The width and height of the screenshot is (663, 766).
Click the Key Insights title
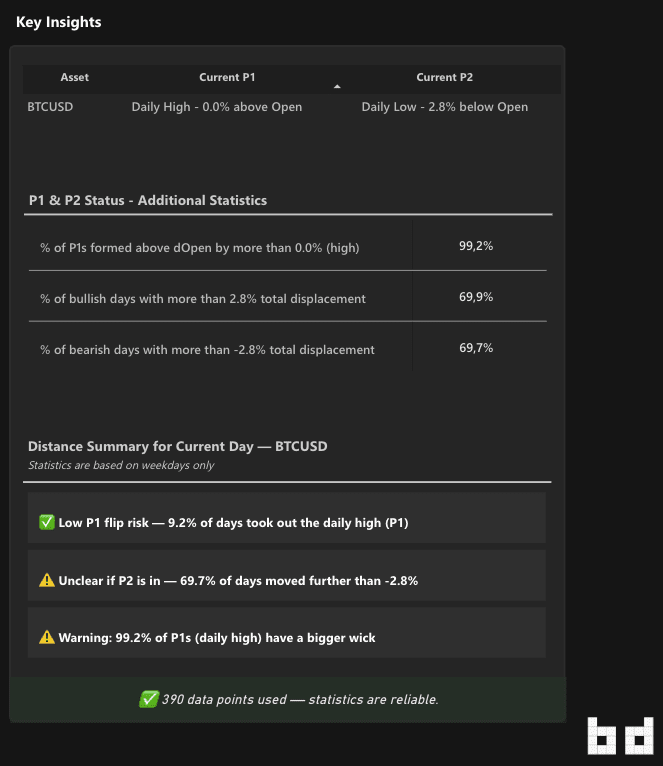59,22
